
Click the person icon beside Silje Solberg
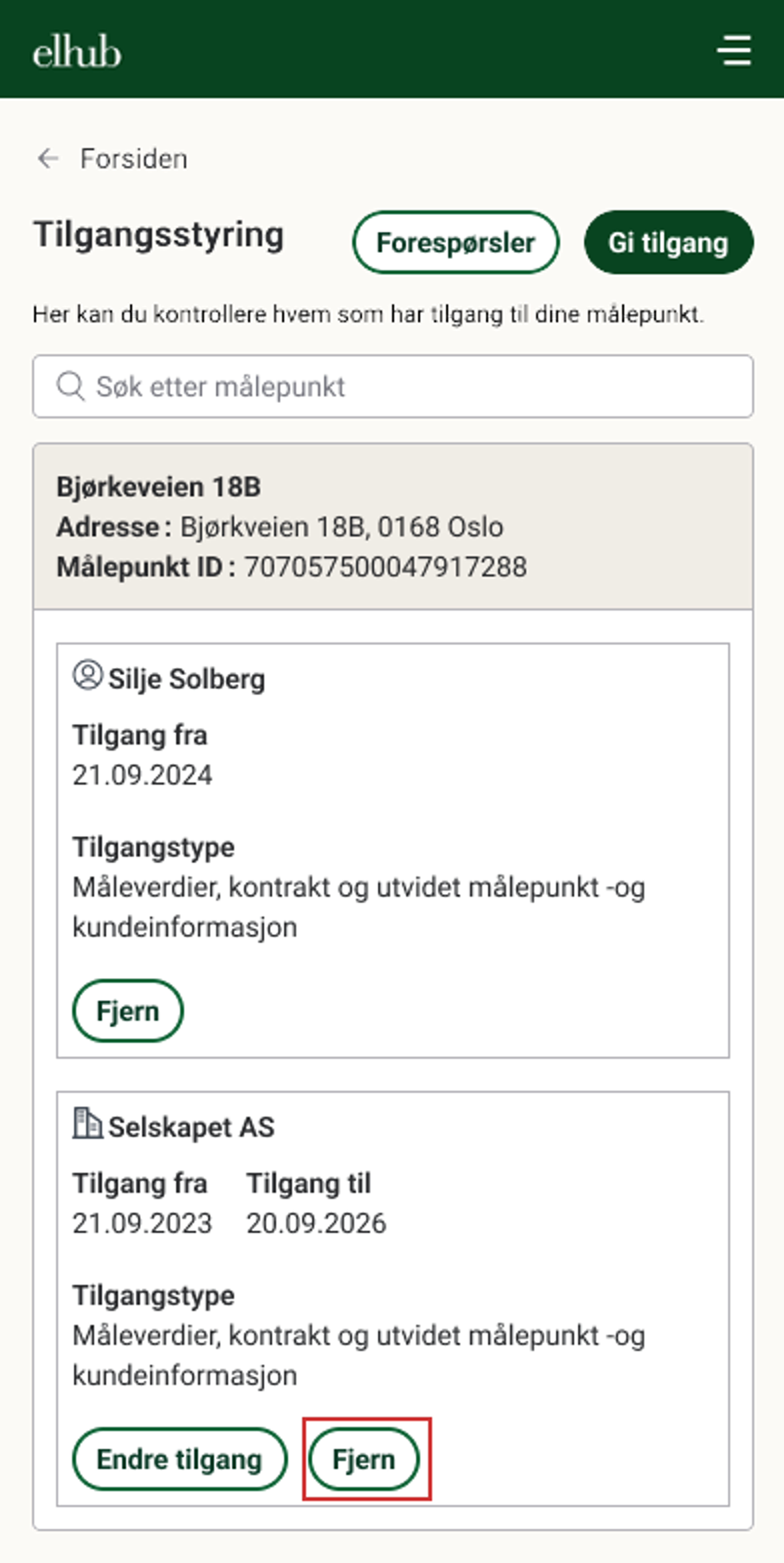tap(88, 675)
